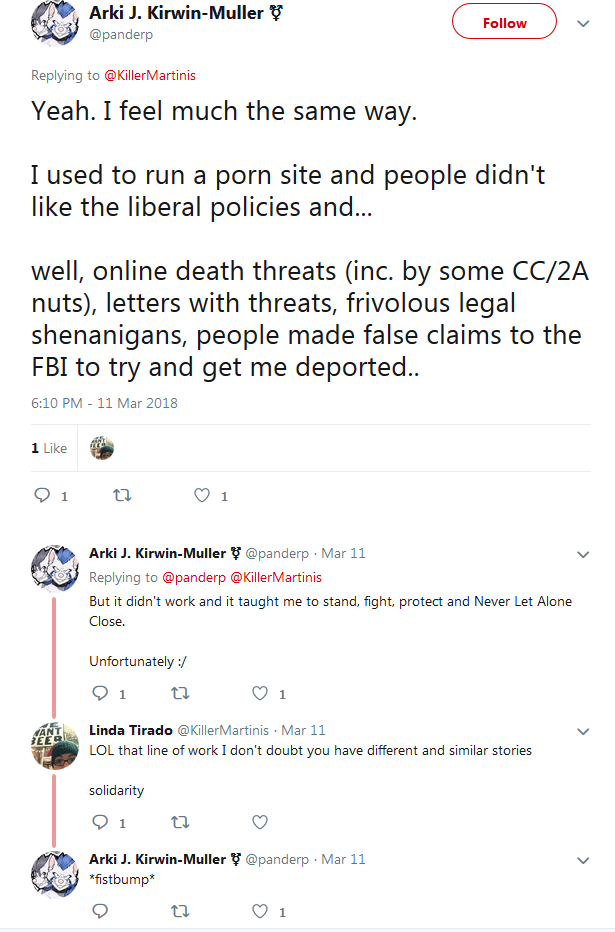
Task: Retweet the main tweet about death threats
Action: click(122, 495)
